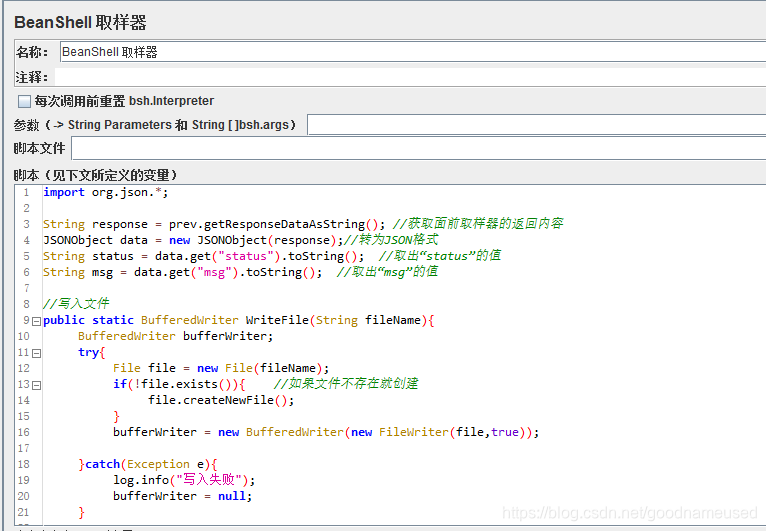Click '}catch(Exception e){' on line 18
Viewport: 766px width, 531px height.
[148, 464]
